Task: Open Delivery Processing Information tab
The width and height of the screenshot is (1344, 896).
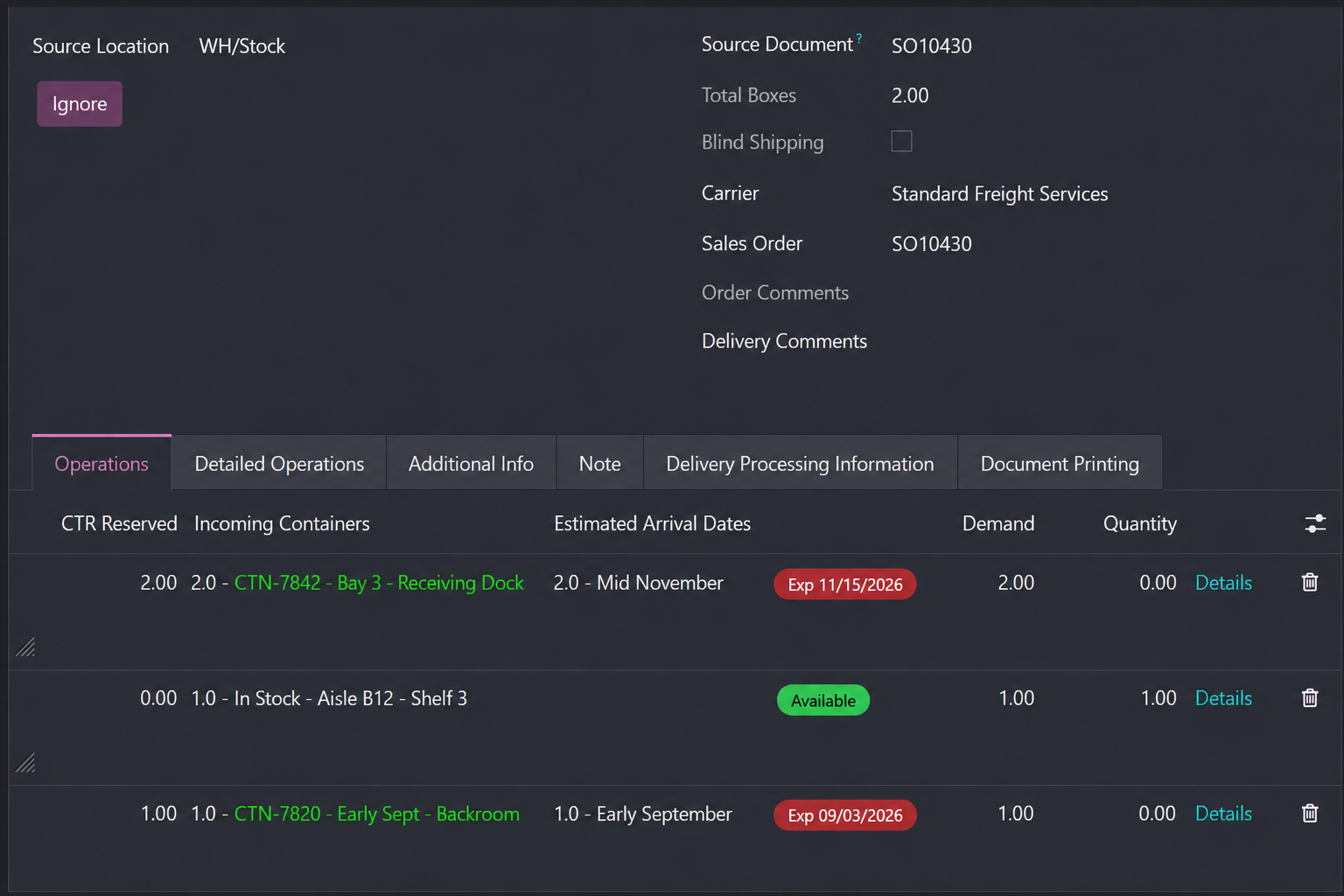Action: pos(800,464)
